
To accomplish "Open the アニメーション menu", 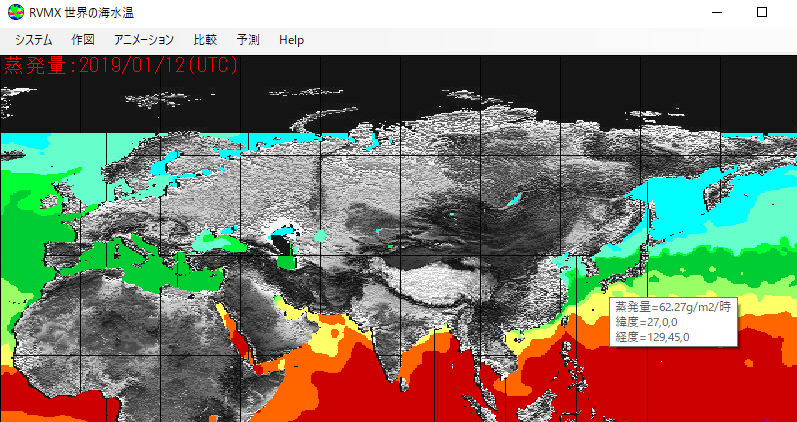I will coord(144,40).
